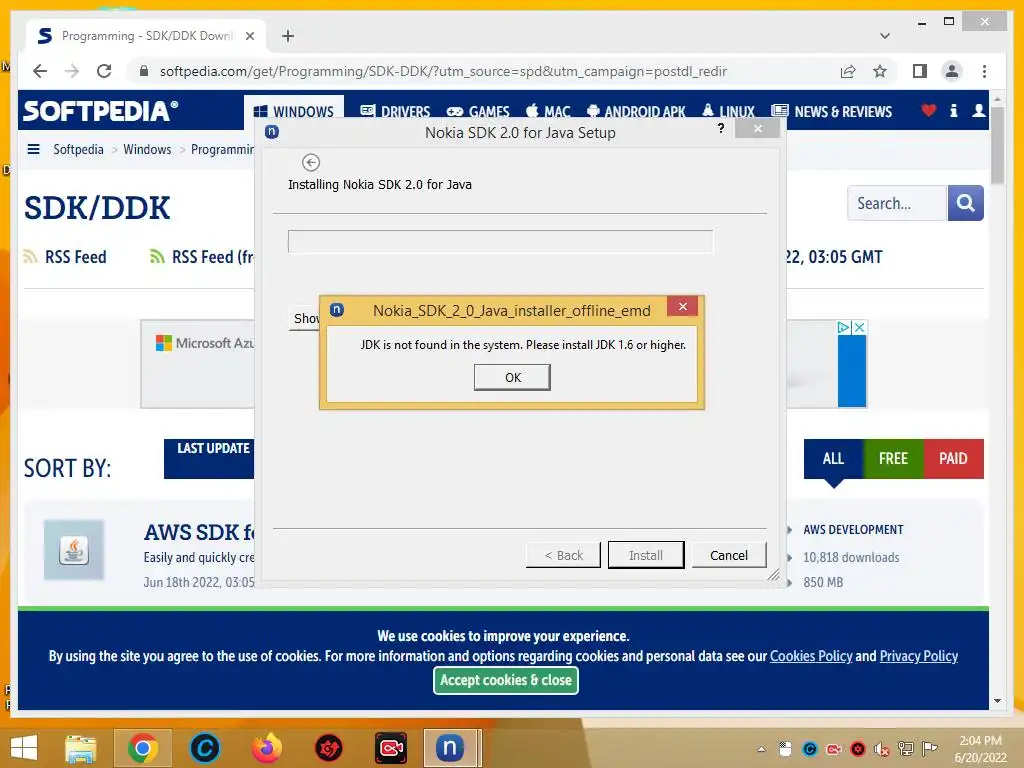Share this page icon in address bar
1024x768 pixels.
coord(848,71)
